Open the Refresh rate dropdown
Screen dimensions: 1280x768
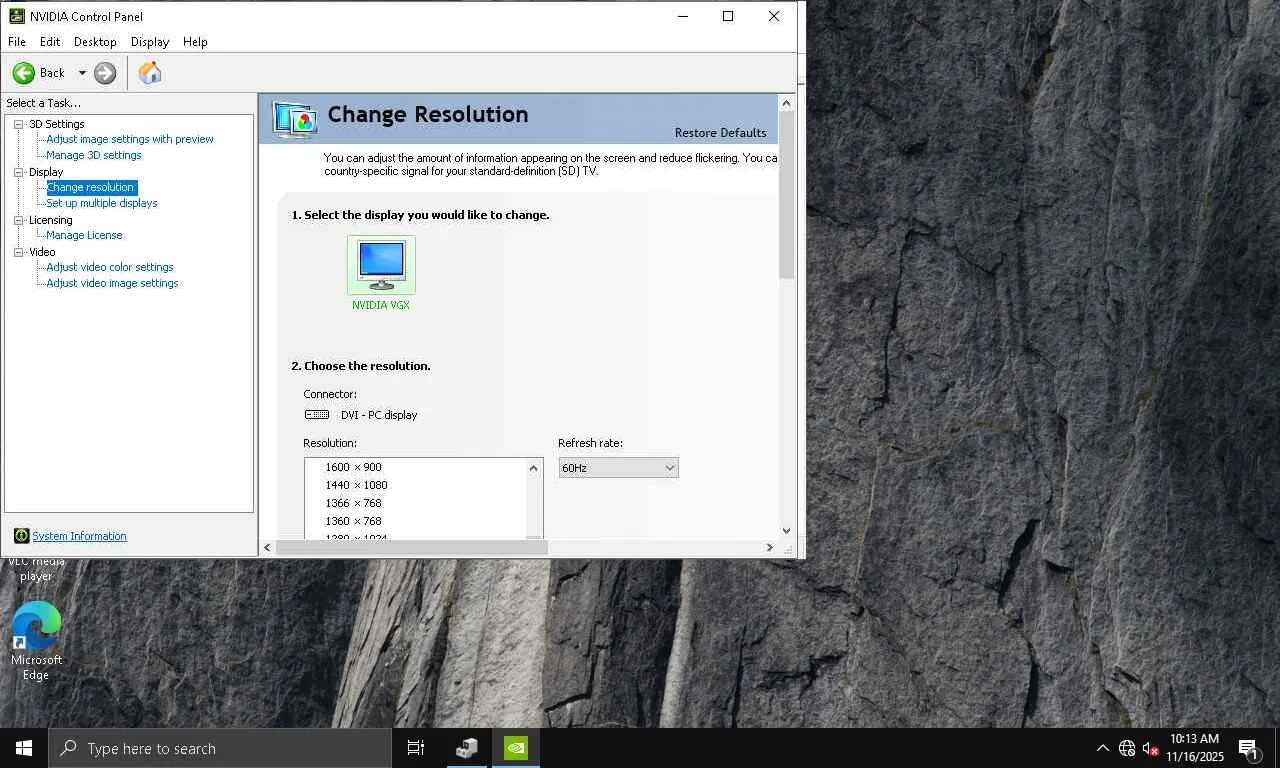[x=618, y=467]
